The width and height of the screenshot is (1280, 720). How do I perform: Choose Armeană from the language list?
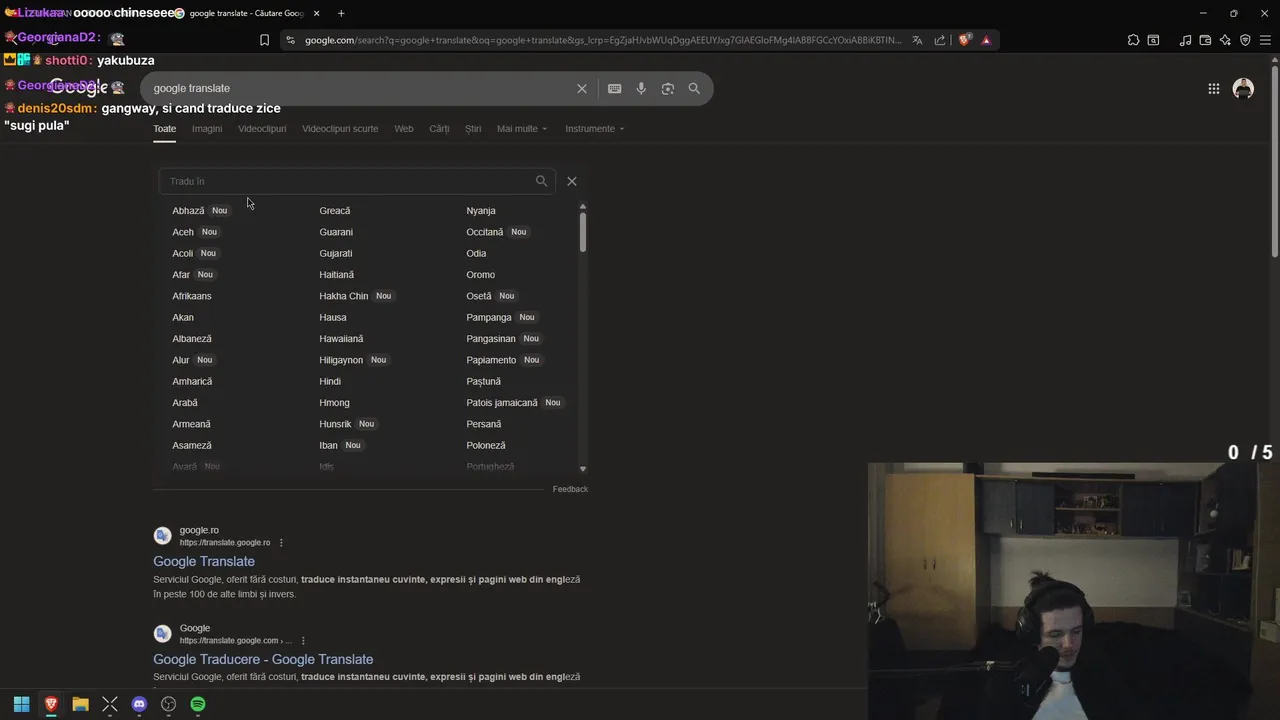tap(191, 424)
